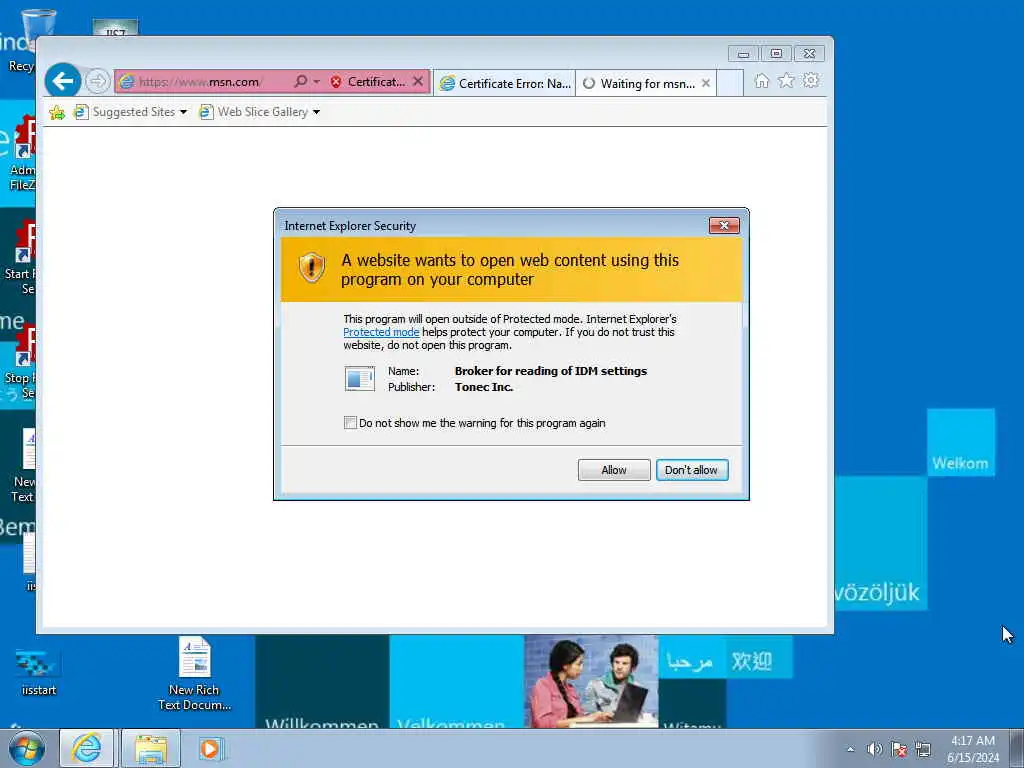
Task: Open a new blank tab
Action: click(730, 84)
